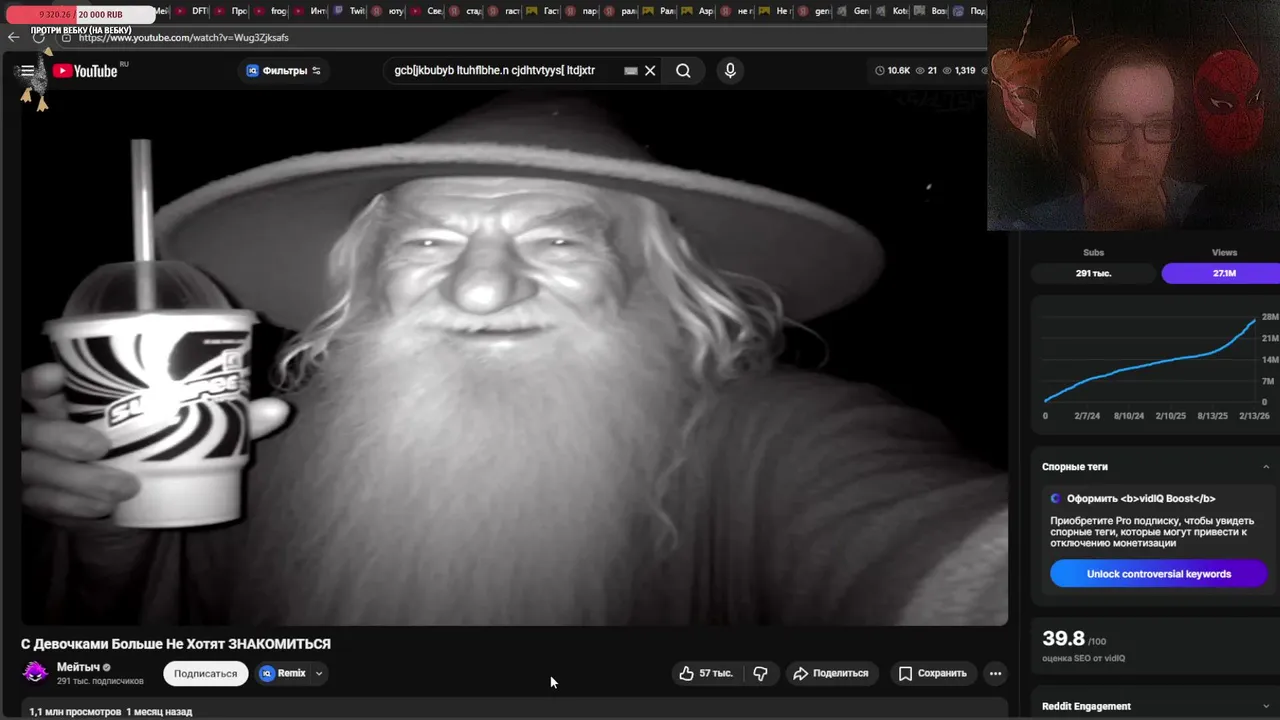Expand the Reddit Engagement section
The image size is (1280, 720).
point(1266,707)
